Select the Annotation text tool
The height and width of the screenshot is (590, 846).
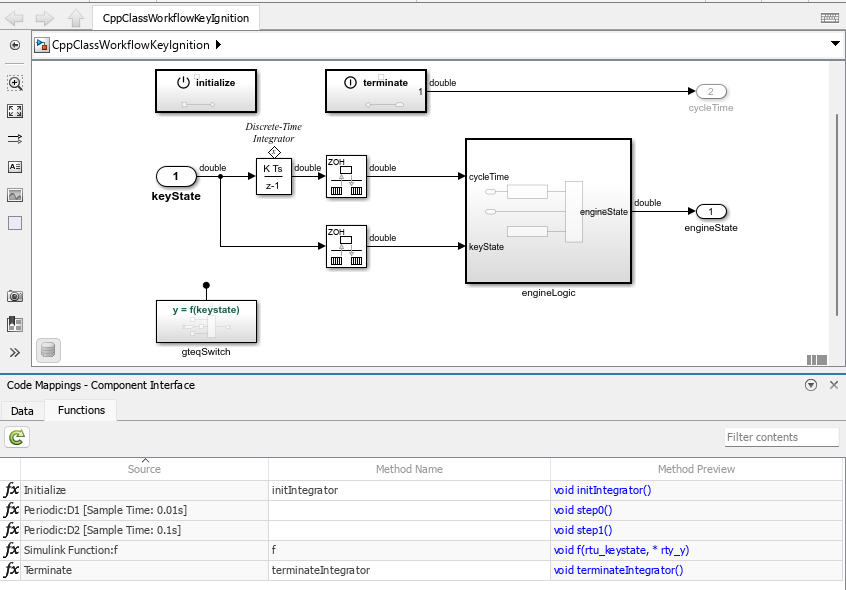point(15,167)
